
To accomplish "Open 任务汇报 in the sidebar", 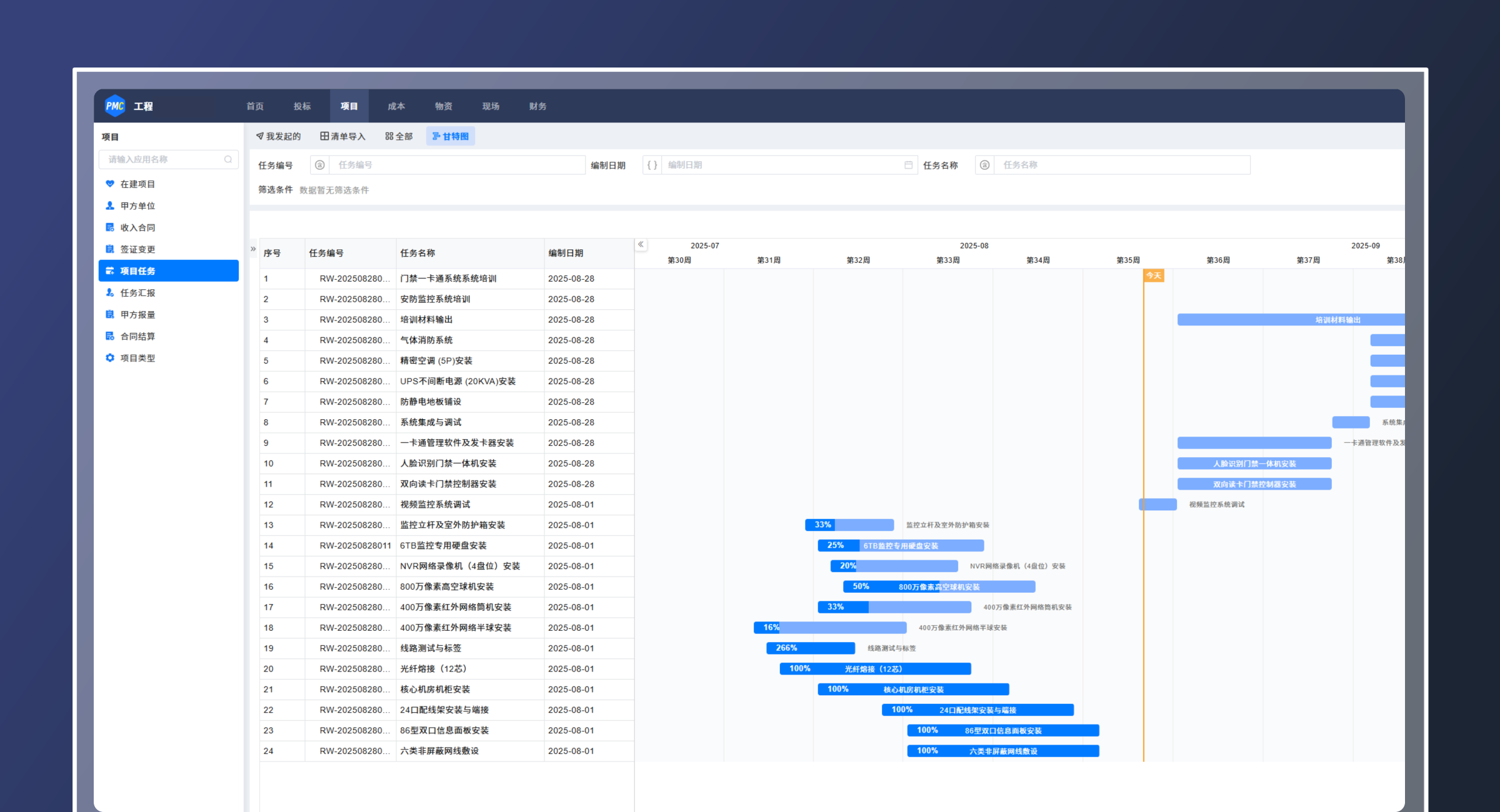I will tap(137, 293).
